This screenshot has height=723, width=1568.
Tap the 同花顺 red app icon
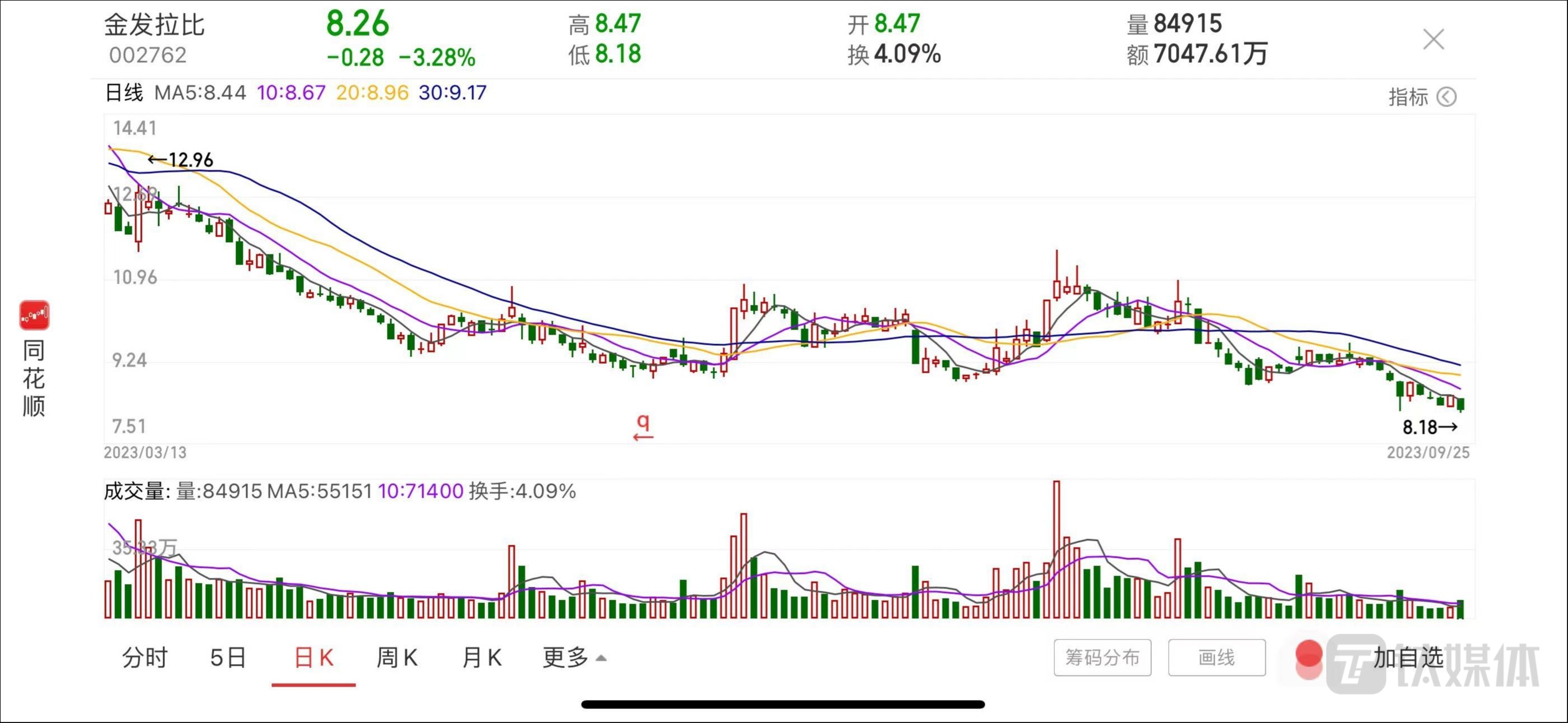tap(34, 315)
